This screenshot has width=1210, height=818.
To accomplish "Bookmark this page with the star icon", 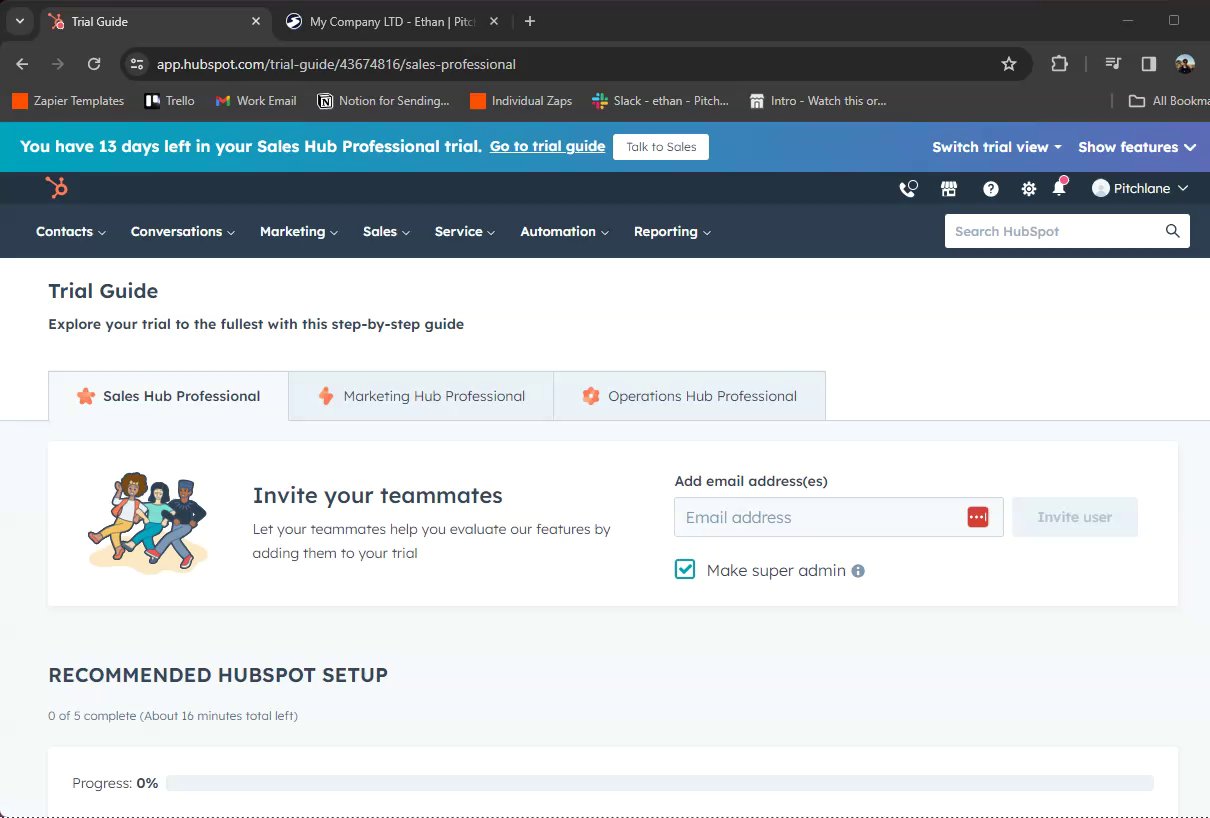I will tap(1009, 64).
